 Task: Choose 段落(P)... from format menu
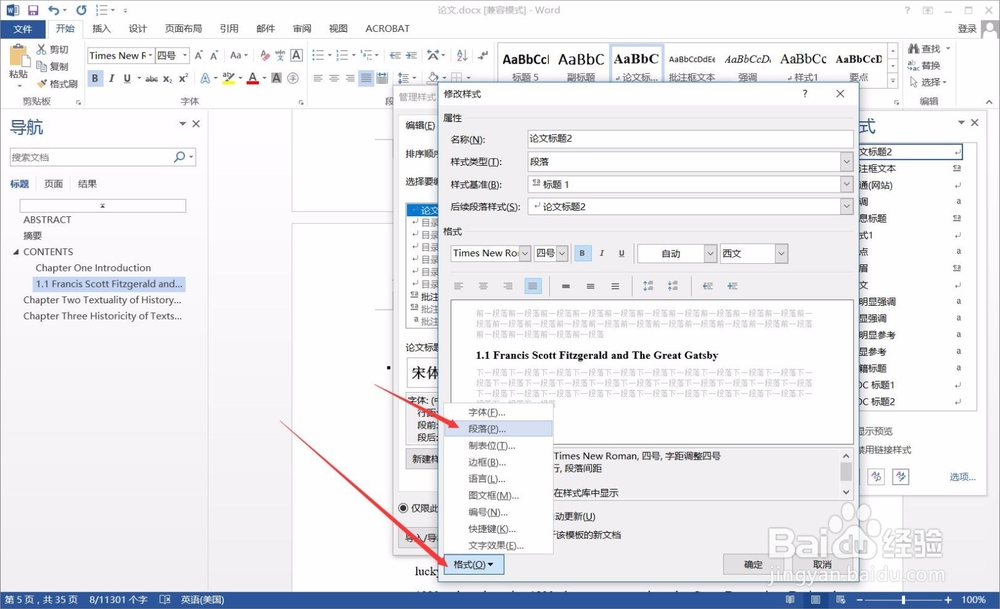(x=498, y=429)
